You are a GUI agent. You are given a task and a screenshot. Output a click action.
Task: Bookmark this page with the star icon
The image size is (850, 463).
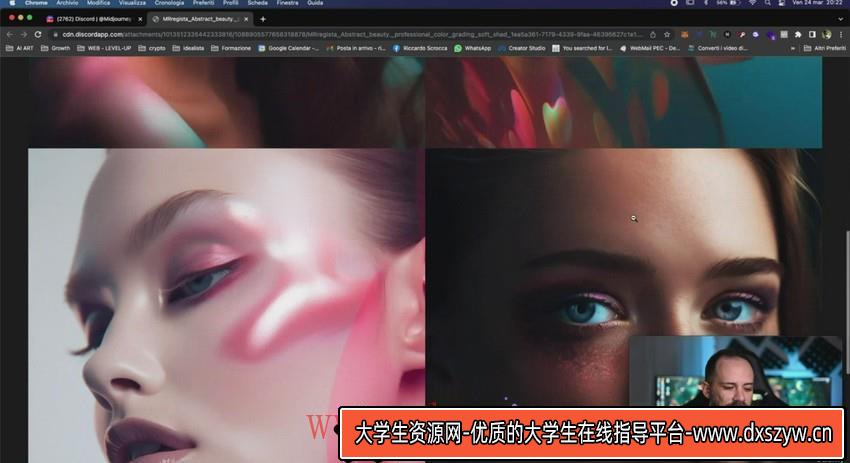click(667, 34)
